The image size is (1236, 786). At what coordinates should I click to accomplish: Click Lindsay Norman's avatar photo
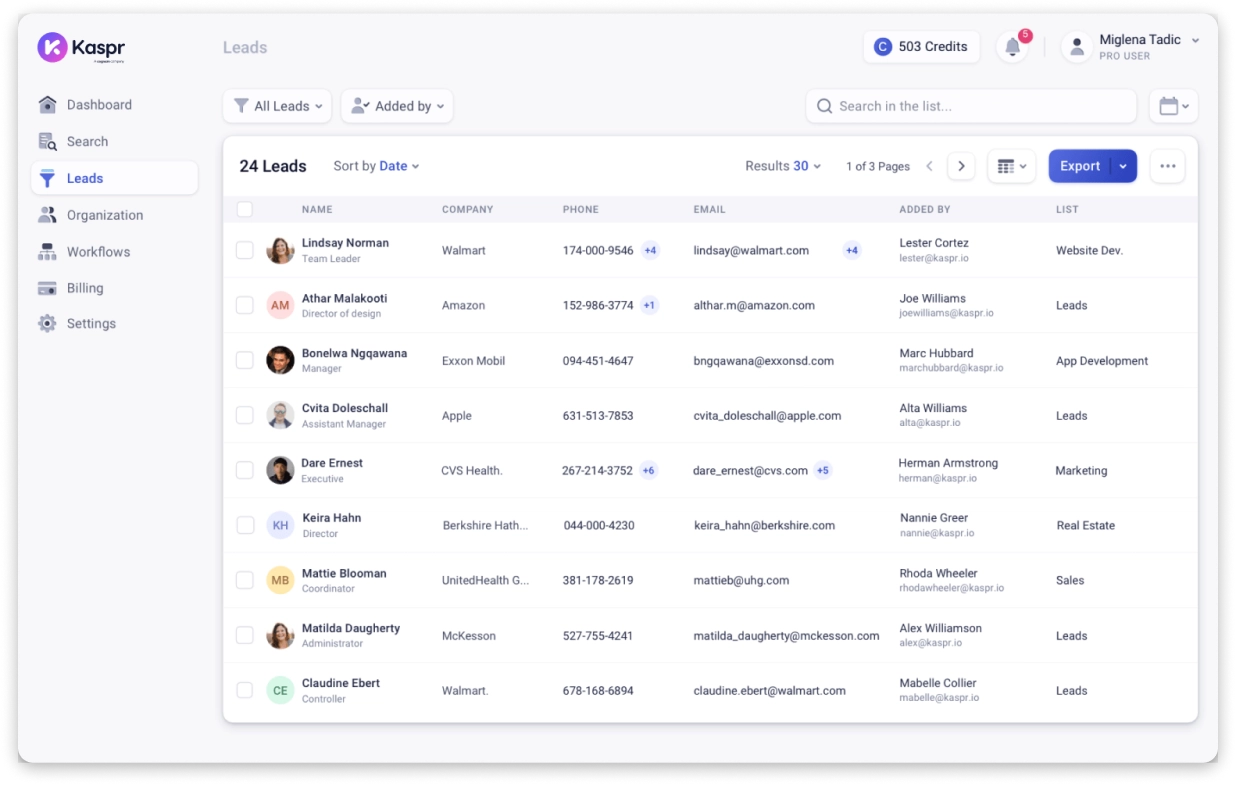(280, 250)
